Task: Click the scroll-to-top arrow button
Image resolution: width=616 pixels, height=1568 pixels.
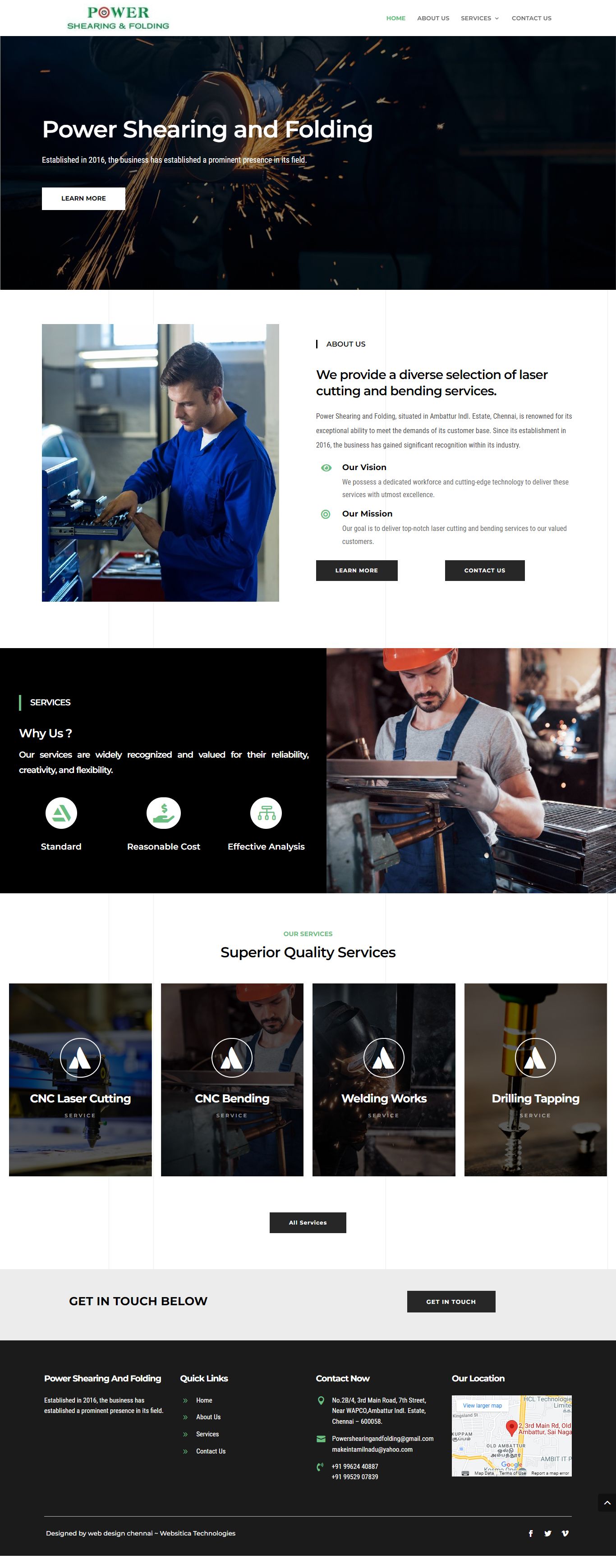Action: 606,1502
